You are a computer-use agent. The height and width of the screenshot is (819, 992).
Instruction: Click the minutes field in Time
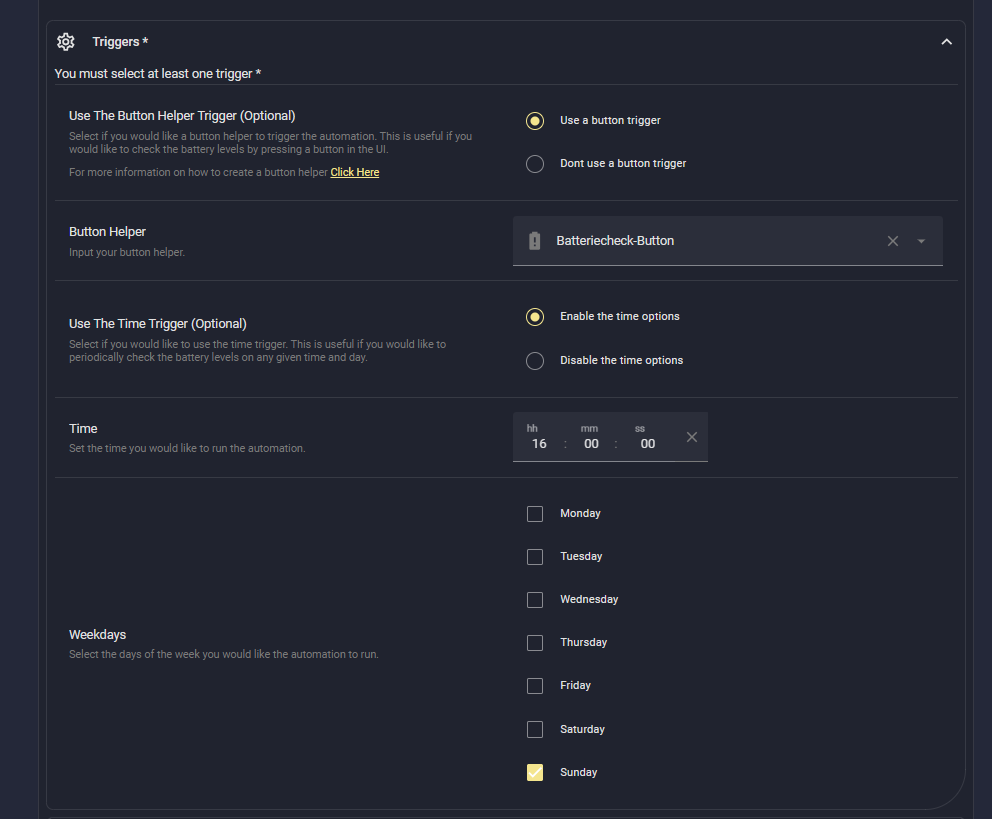[x=591, y=443]
